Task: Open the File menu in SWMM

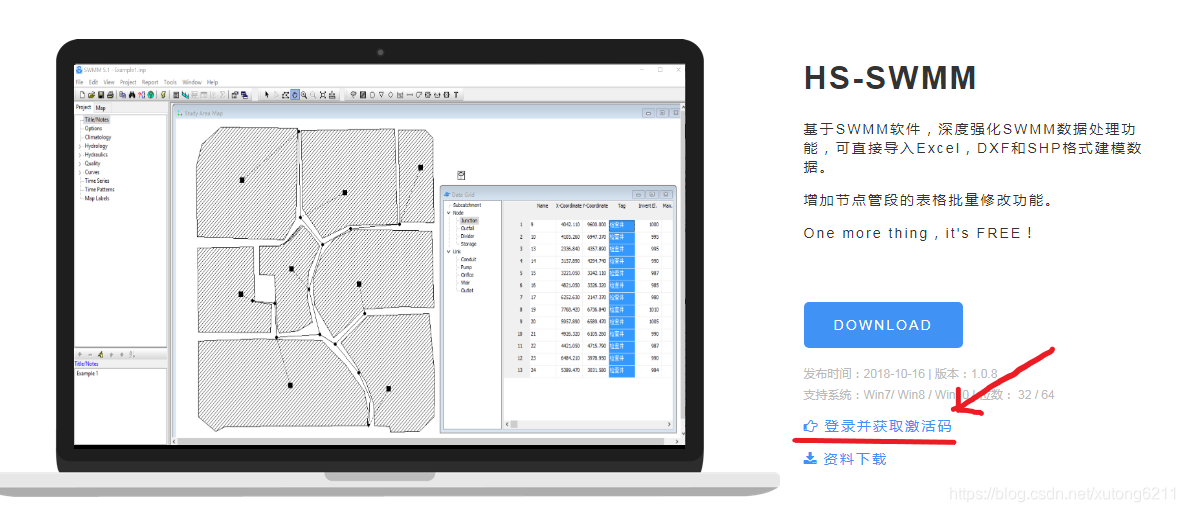Action: 79,82
